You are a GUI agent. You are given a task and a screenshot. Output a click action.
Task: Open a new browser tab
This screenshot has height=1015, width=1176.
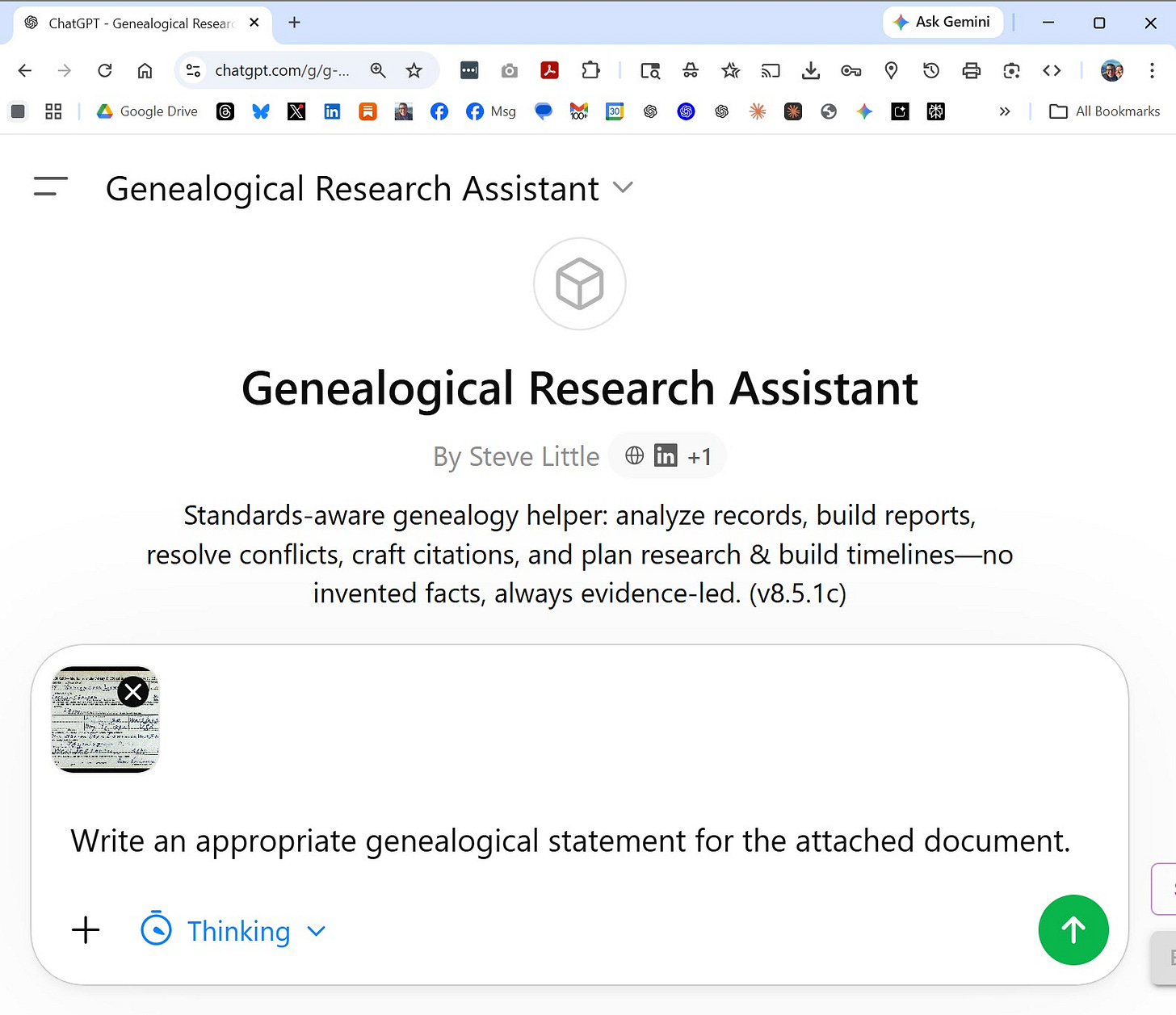[295, 23]
